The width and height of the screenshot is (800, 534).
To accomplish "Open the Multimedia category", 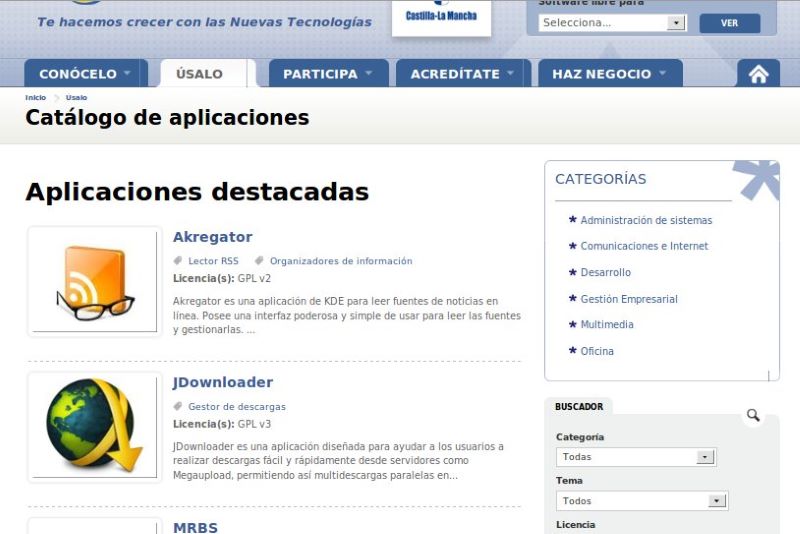I will 607,324.
